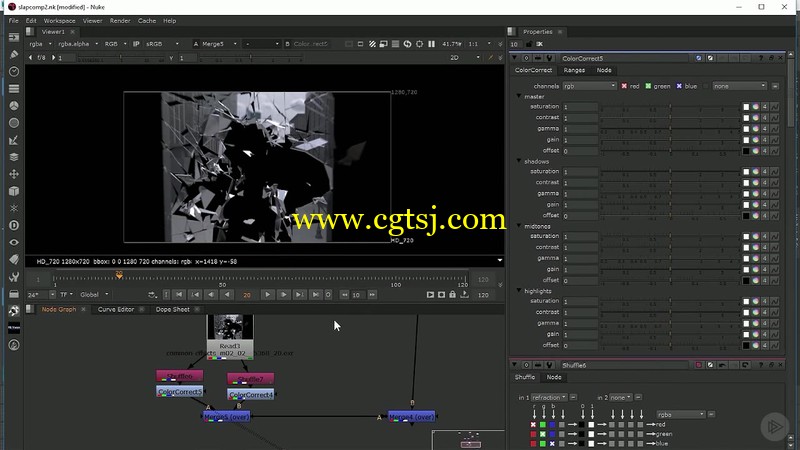800x450 pixels.
Task: Open the Merge nodes layers icon
Action: point(14,157)
